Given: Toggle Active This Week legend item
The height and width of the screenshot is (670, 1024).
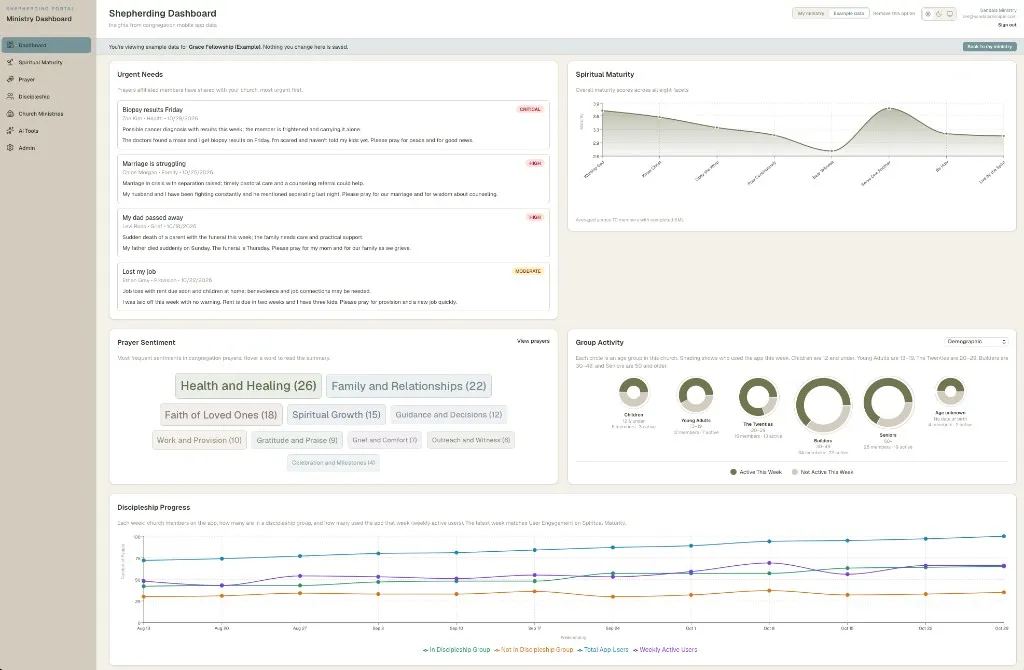Looking at the screenshot, I should click(x=756, y=471).
